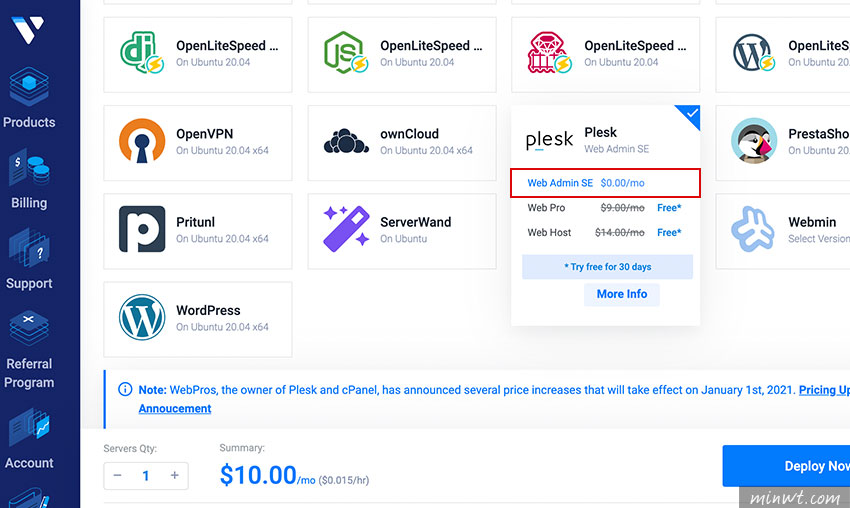Select the ownCloud app icon
The width and height of the screenshot is (850, 508).
[x=346, y=142]
